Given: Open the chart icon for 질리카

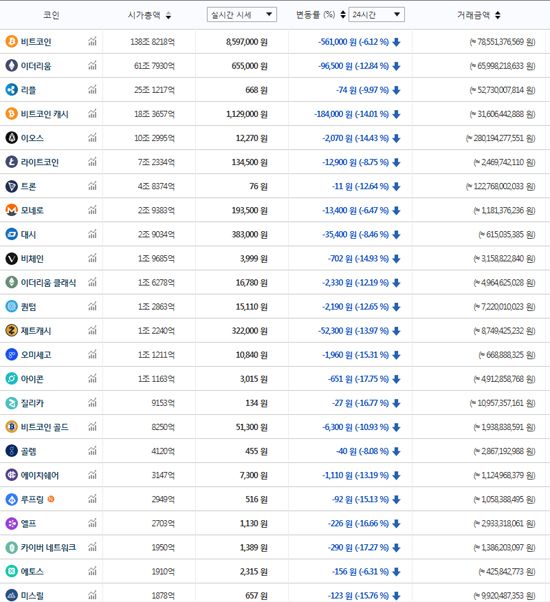Looking at the screenshot, I should click(92, 403).
